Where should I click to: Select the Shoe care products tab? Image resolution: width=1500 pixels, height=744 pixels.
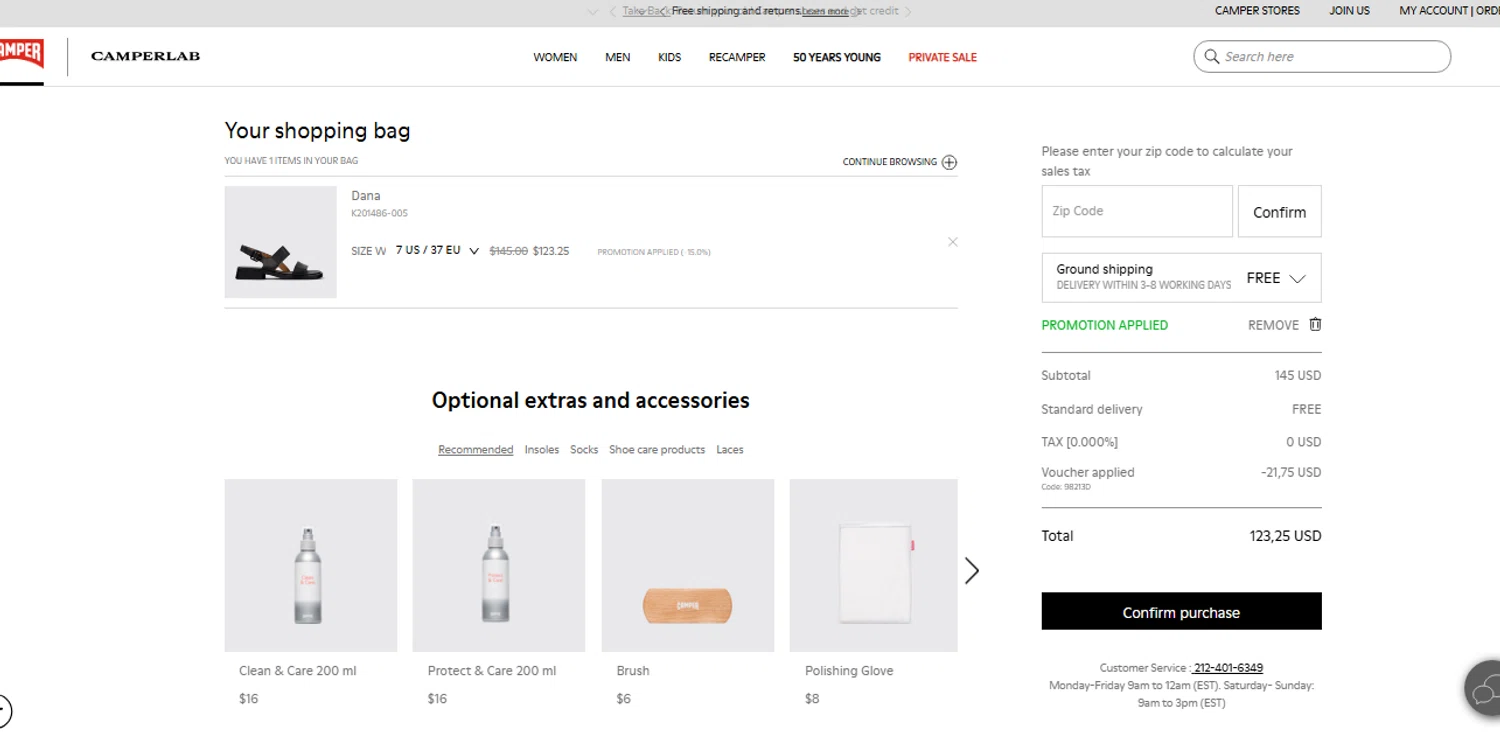pos(657,450)
